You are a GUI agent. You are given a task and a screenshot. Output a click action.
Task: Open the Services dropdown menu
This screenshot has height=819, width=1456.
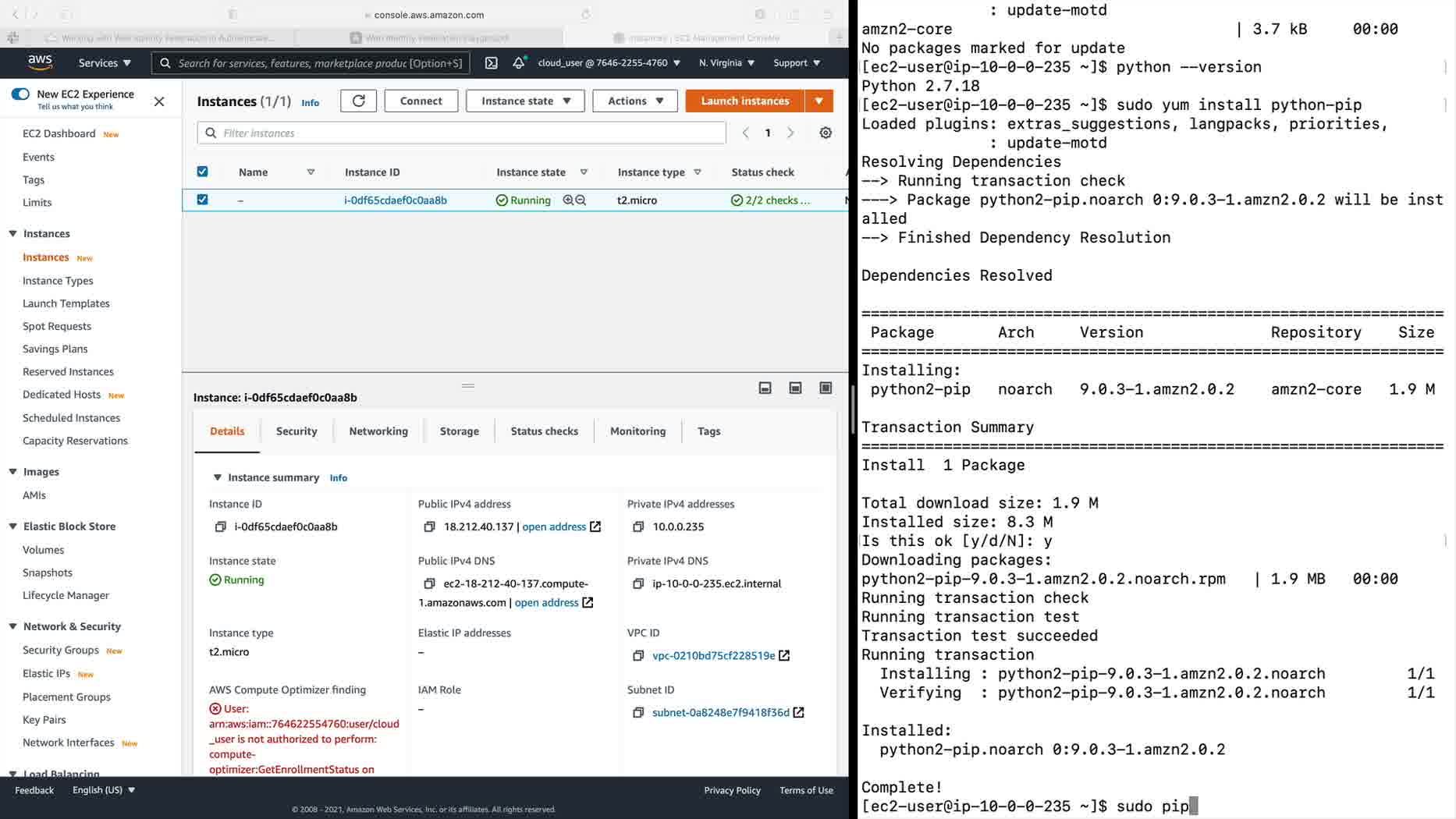click(105, 63)
